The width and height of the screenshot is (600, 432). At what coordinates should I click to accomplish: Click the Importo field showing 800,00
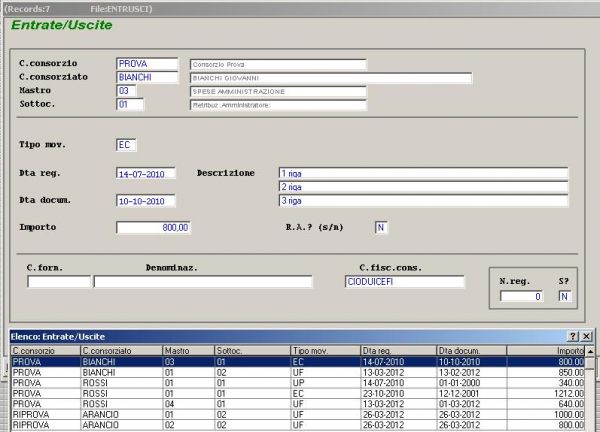pyautogui.click(x=153, y=227)
